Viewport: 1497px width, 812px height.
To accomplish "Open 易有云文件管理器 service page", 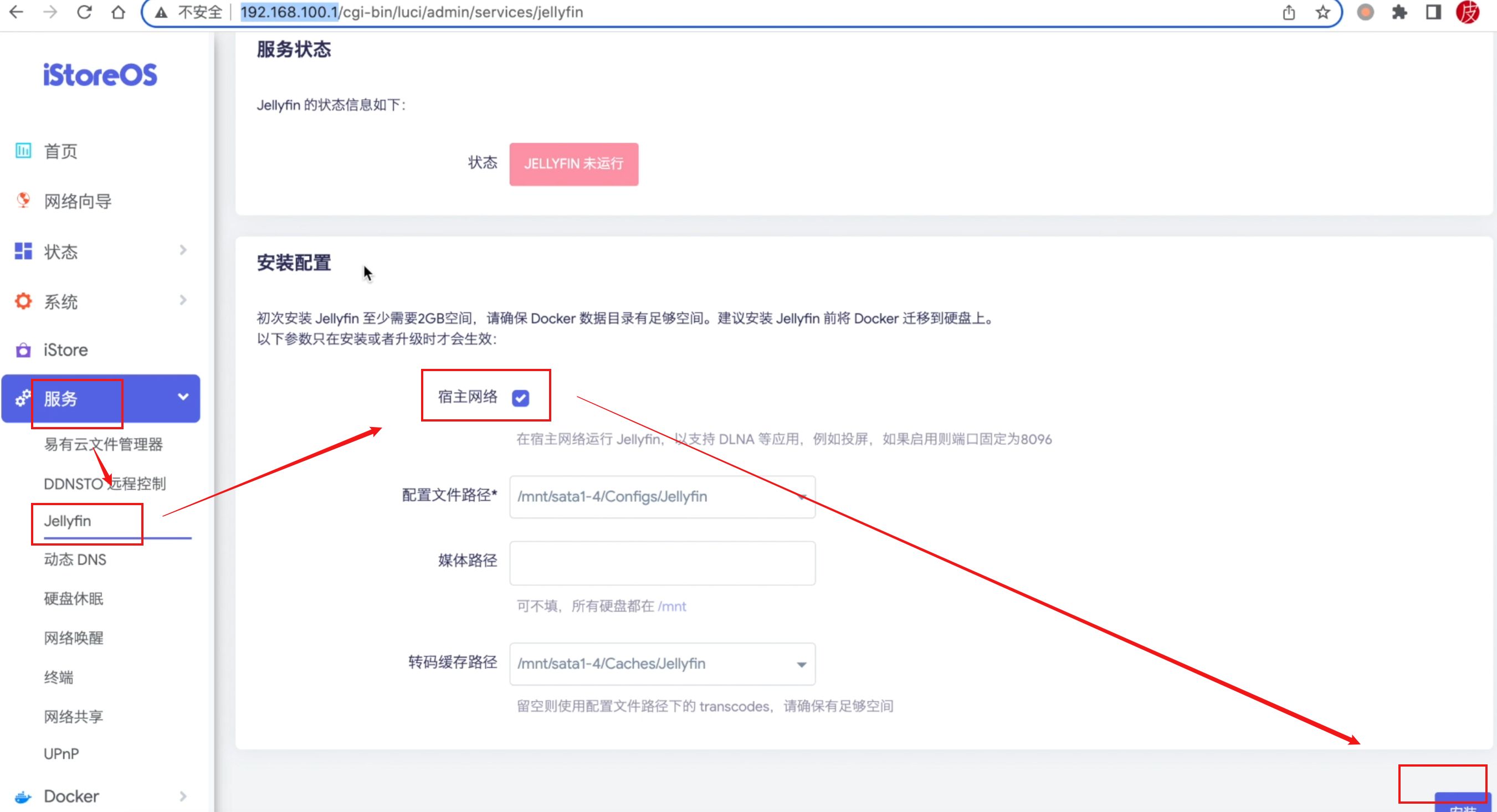I will [x=104, y=444].
